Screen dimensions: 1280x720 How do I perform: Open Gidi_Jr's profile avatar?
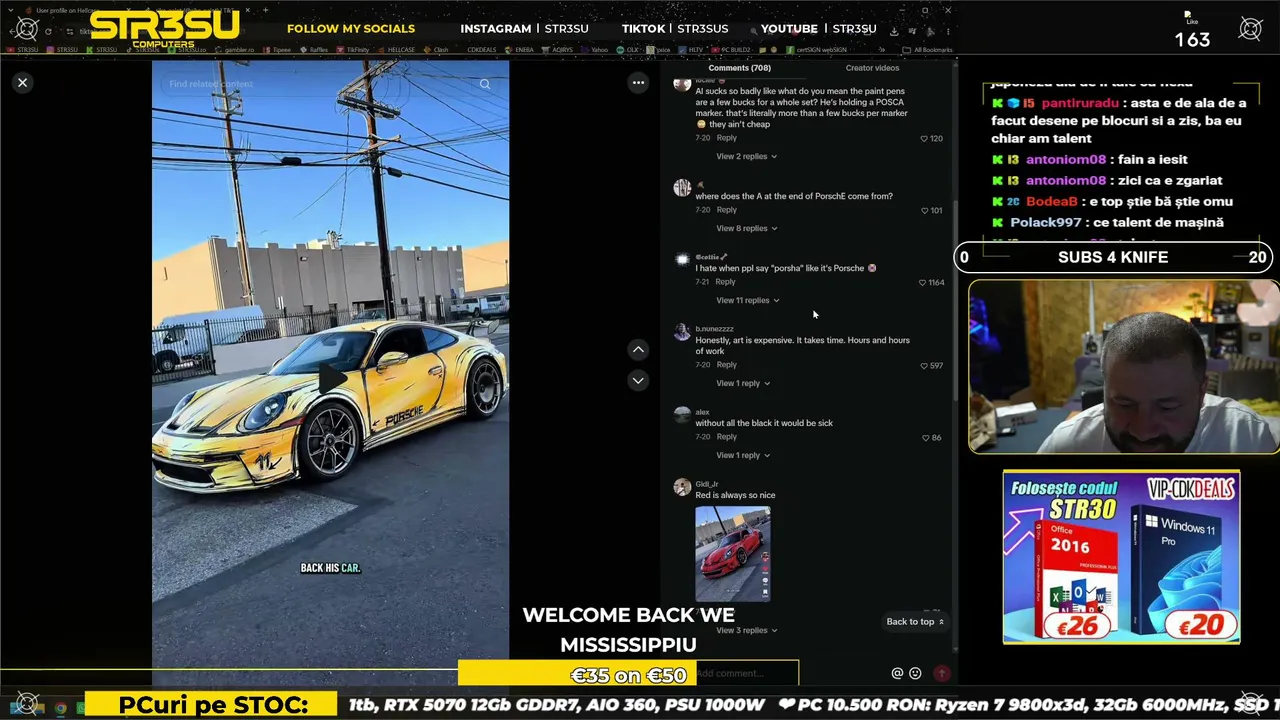[x=682, y=488]
